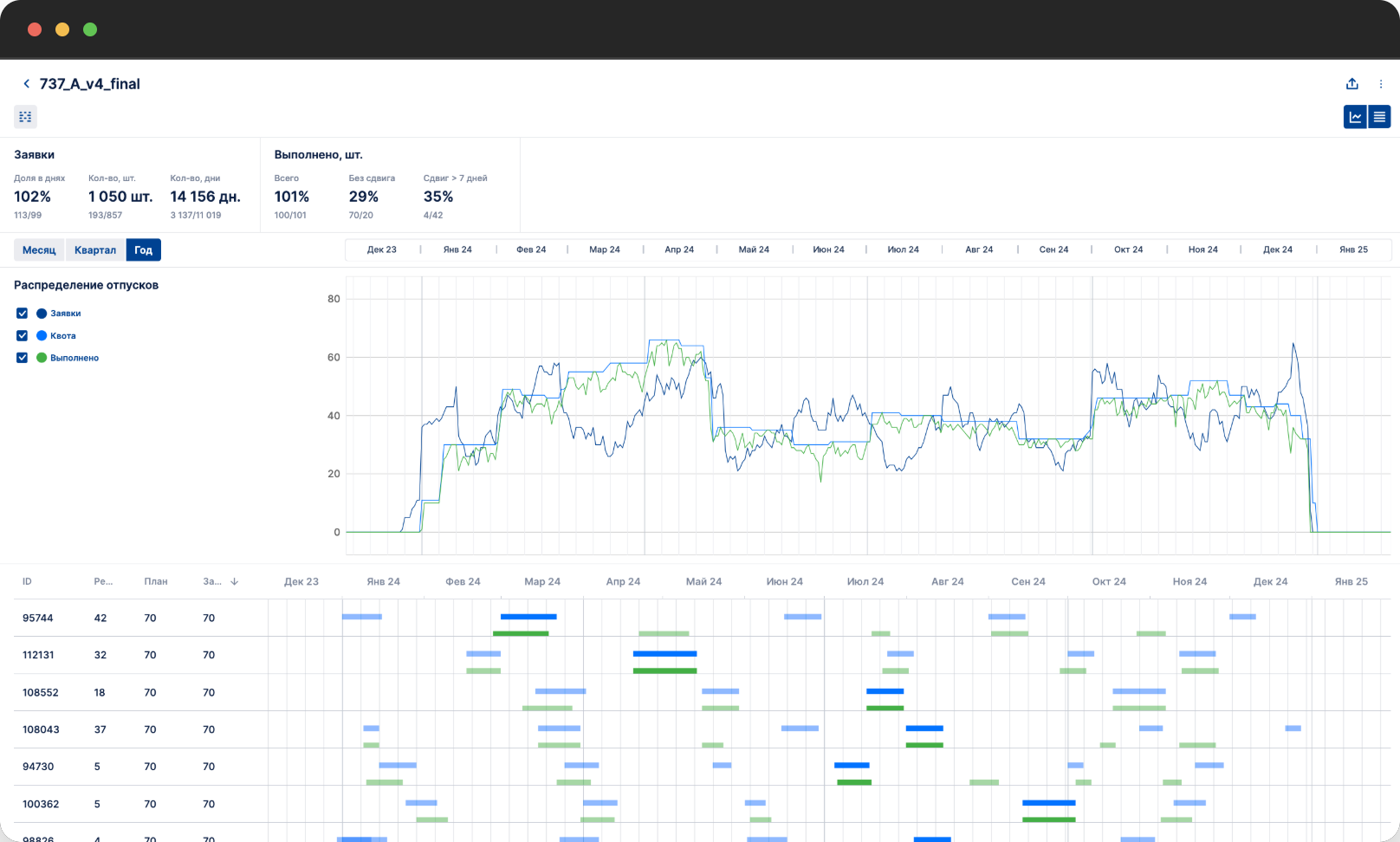Click the 35% shift over 7 days value

click(438, 197)
